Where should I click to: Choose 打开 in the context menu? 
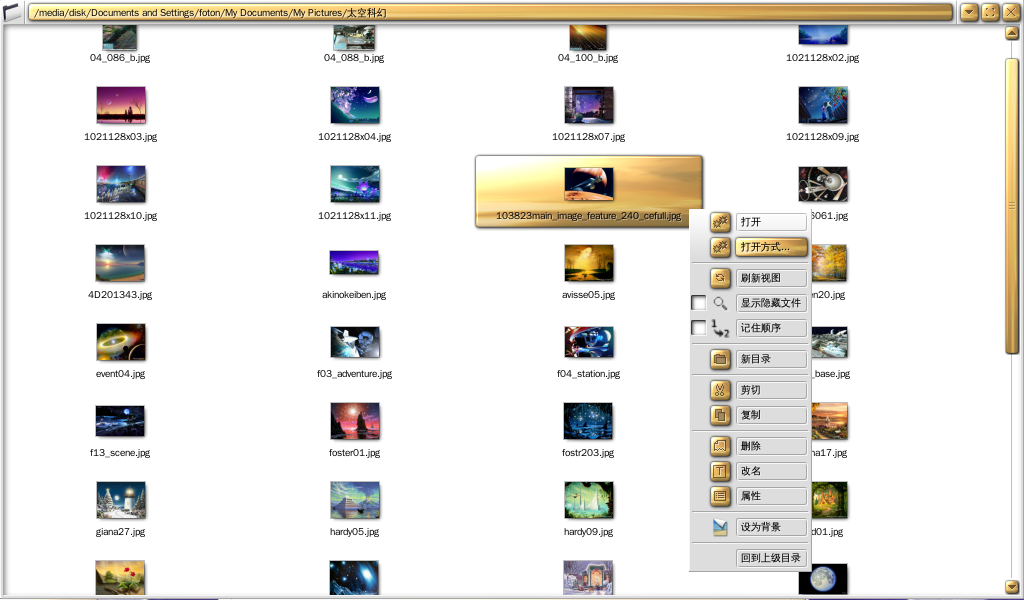click(771, 222)
